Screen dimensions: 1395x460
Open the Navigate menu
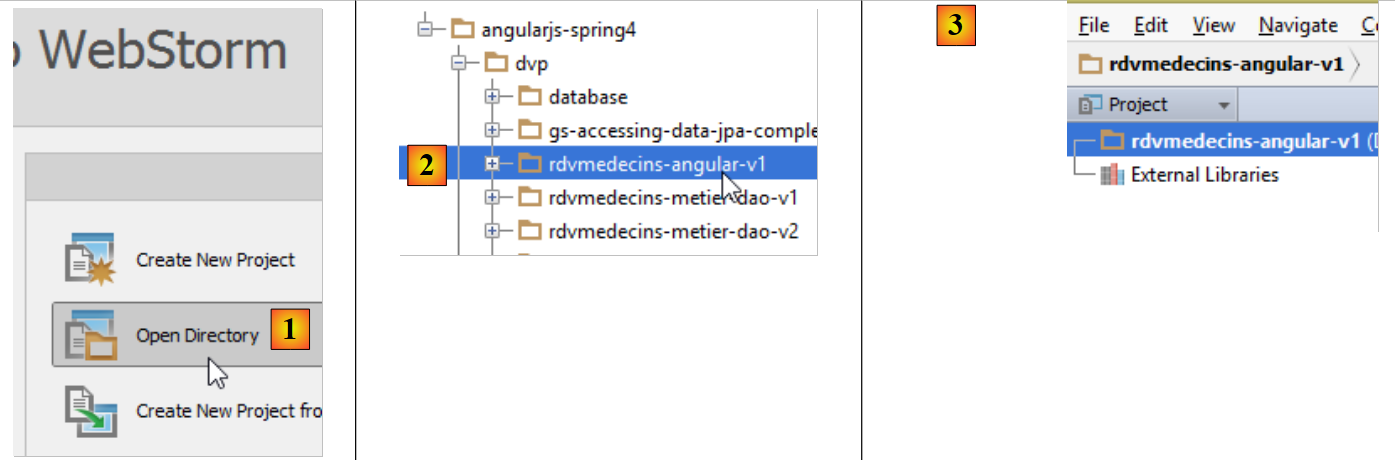[x=1298, y=25]
